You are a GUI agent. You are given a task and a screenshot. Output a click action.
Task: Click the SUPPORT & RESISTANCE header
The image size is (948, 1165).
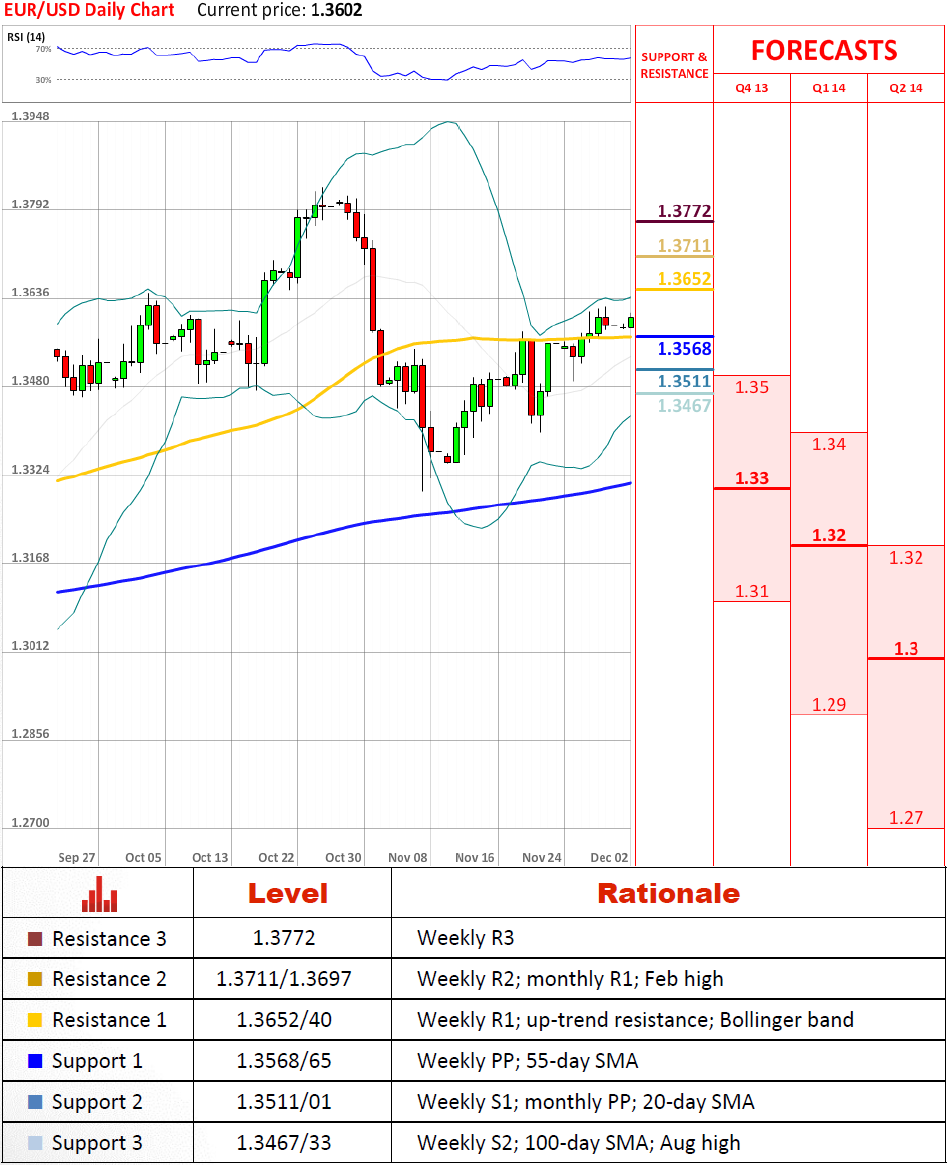tap(675, 65)
